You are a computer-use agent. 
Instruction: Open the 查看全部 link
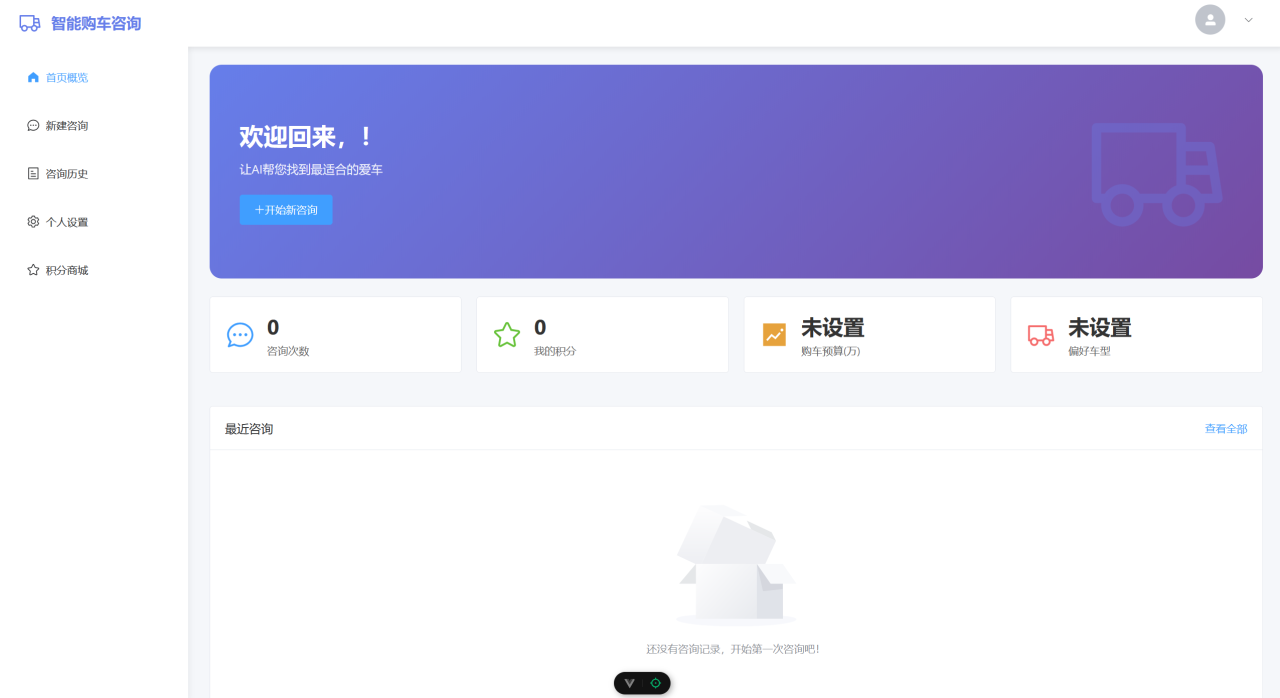1226,429
